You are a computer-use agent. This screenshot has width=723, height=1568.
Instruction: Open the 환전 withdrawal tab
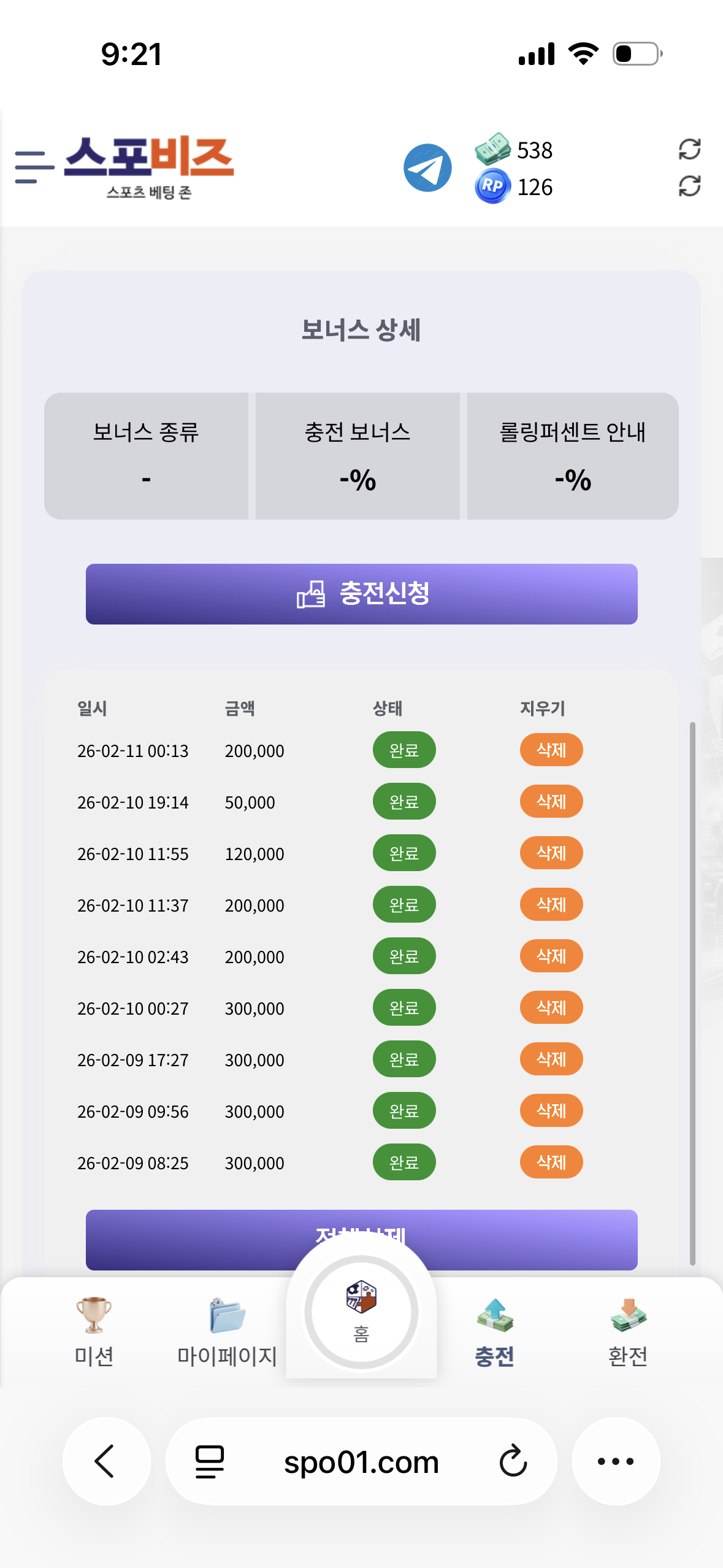point(627,1331)
